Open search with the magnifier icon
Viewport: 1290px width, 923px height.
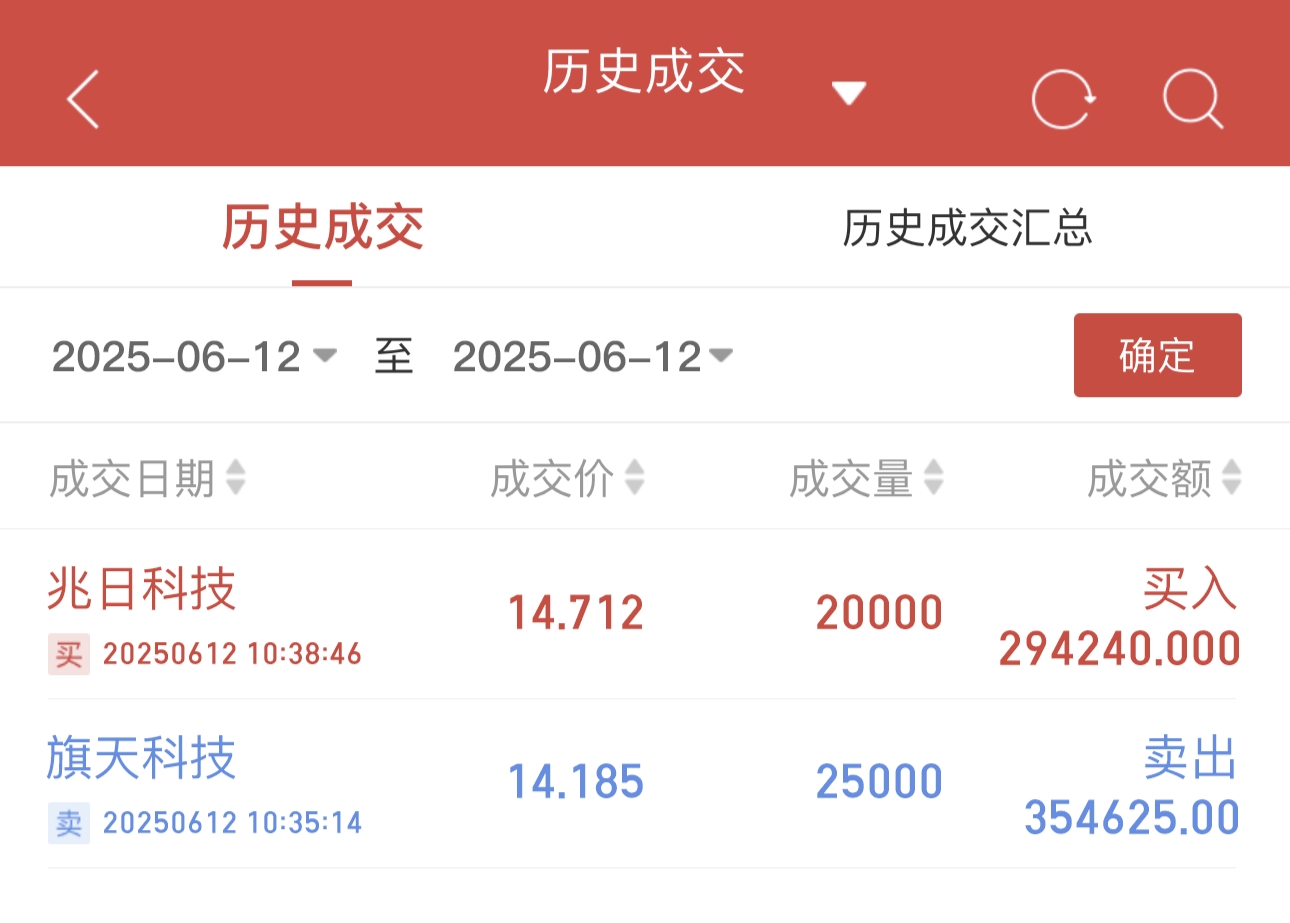(x=1194, y=99)
